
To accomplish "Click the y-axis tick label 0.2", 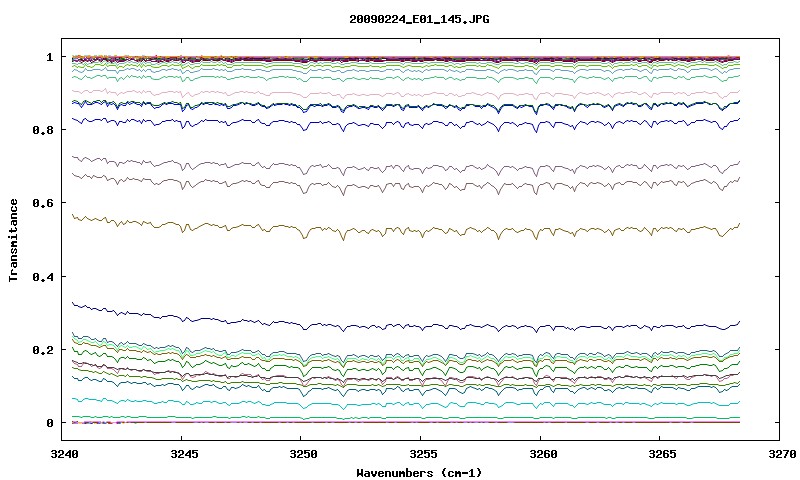I will click(43, 349).
